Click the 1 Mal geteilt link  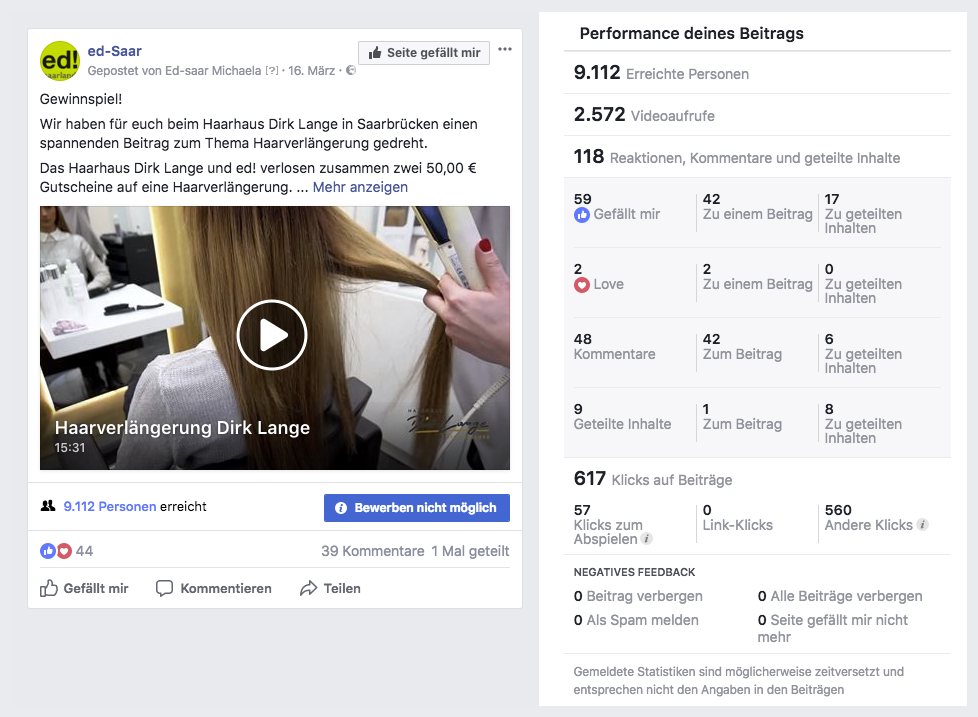(470, 551)
